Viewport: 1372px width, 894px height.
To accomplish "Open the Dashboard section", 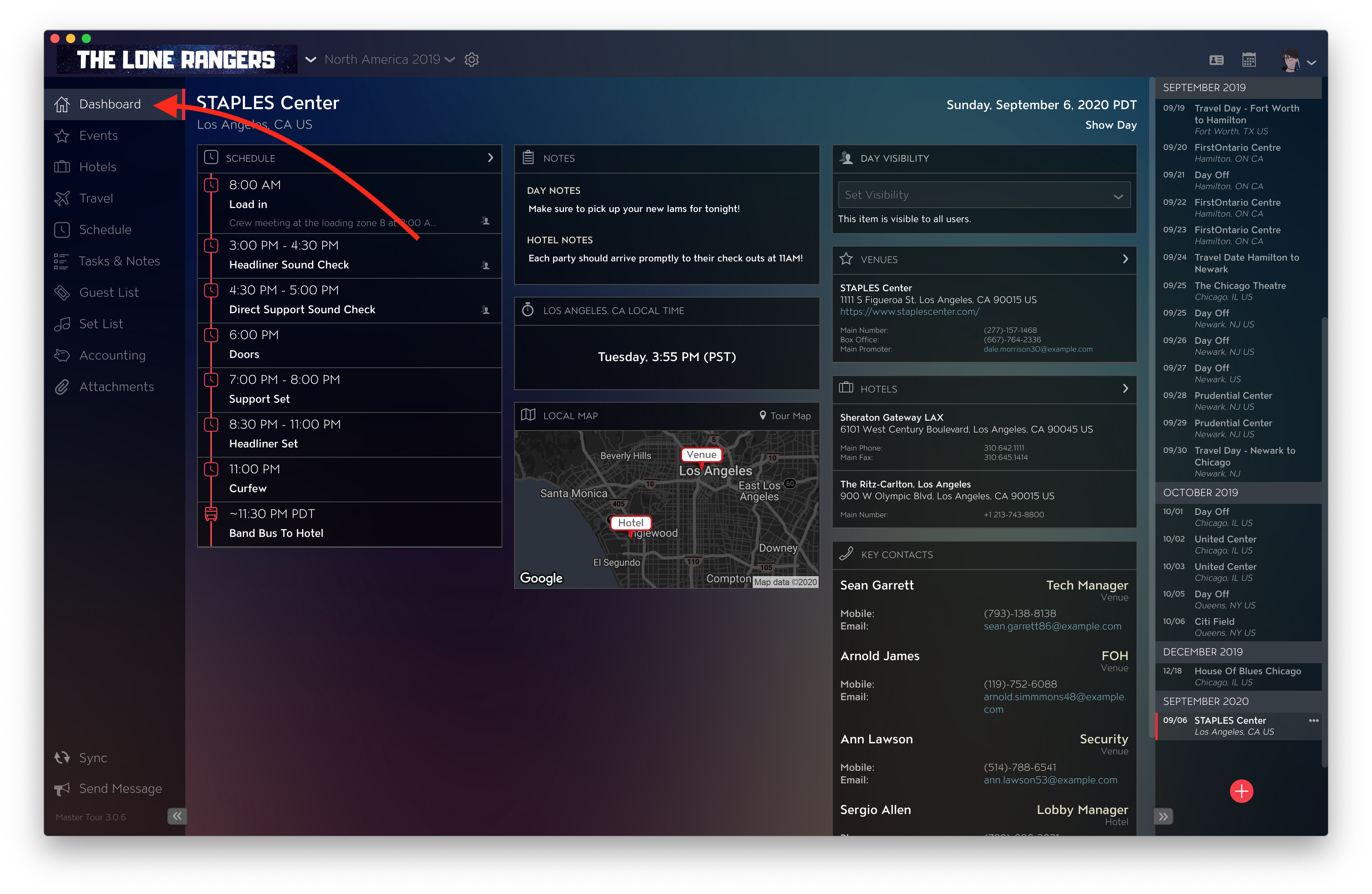I will (114, 104).
